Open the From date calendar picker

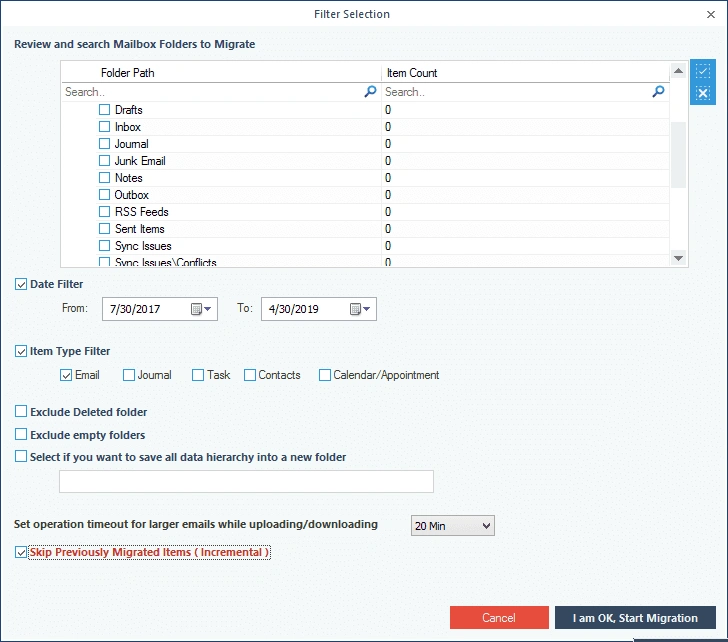(202, 309)
